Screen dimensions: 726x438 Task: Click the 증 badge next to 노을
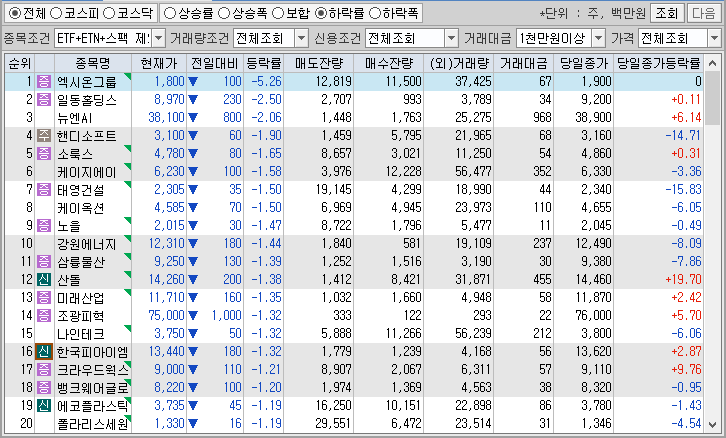(x=44, y=225)
